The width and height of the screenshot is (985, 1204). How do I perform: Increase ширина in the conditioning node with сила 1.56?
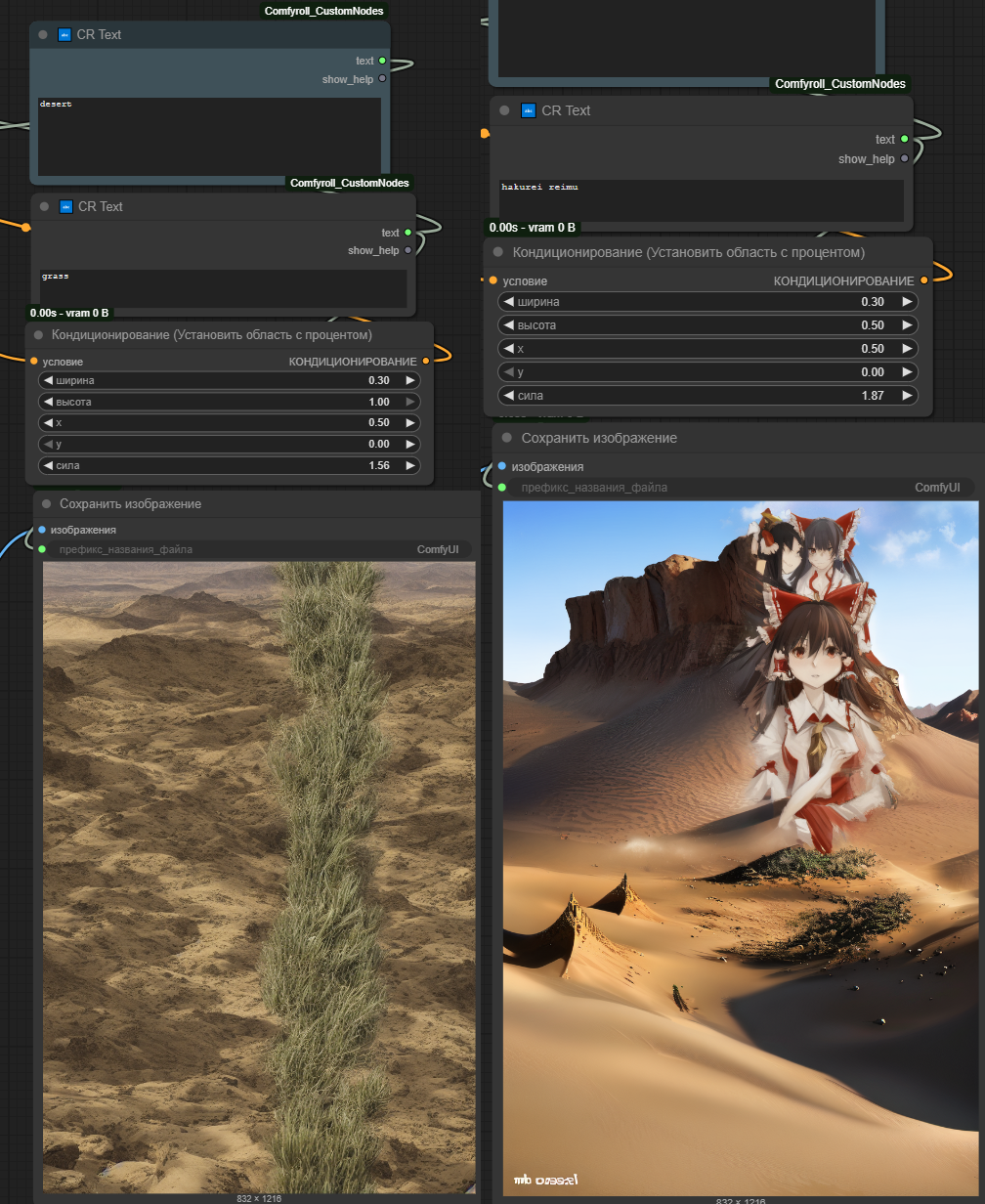click(x=410, y=380)
